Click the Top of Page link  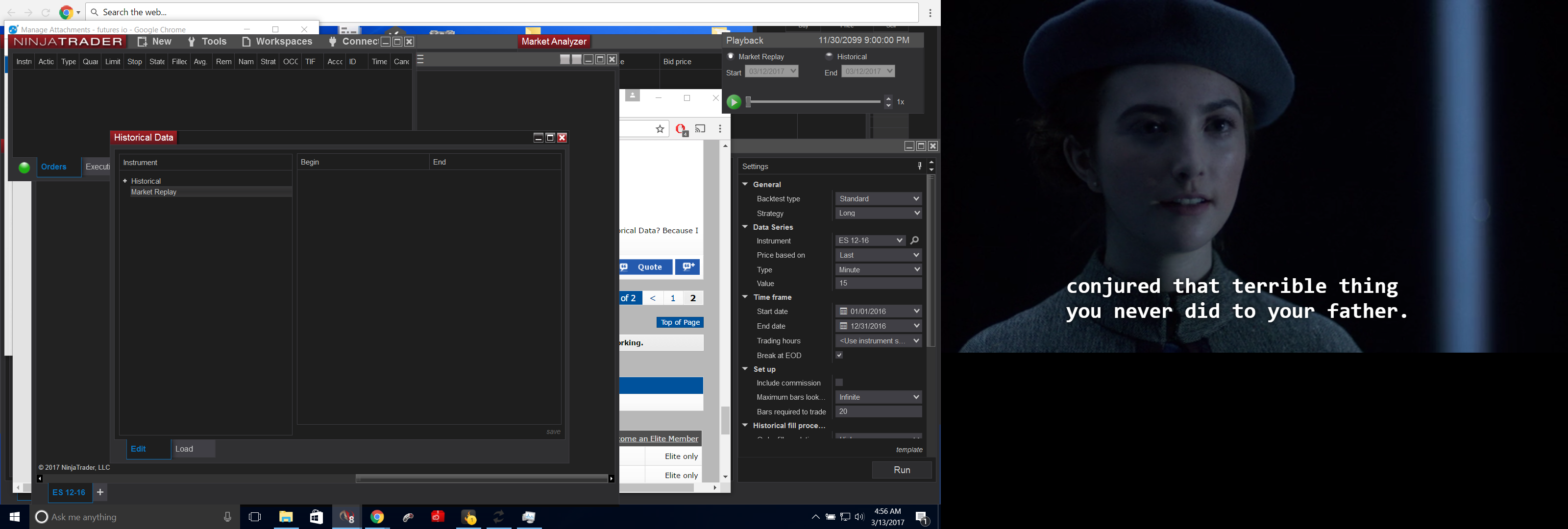click(680, 322)
